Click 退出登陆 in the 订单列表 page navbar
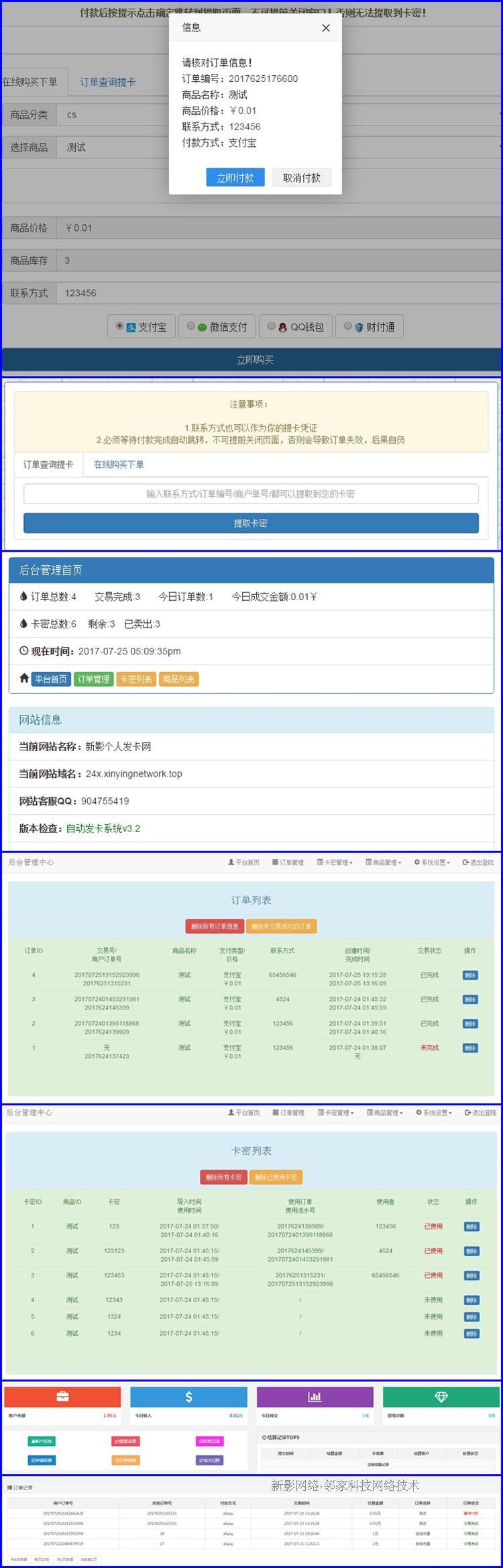Image resolution: width=503 pixels, height=1568 pixels. [x=478, y=863]
